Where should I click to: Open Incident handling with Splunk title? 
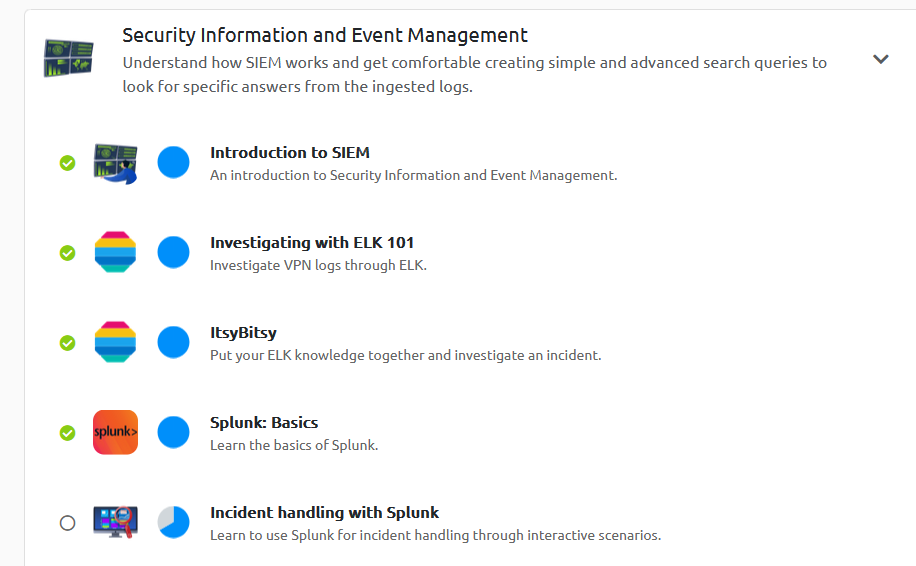click(x=324, y=513)
